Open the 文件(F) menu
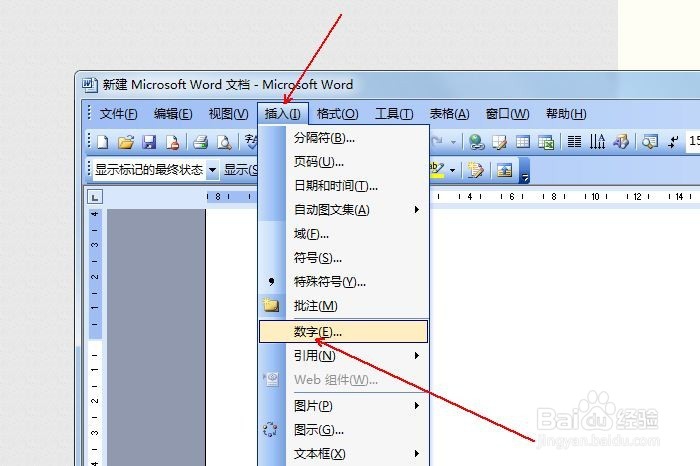Image resolution: width=700 pixels, height=466 pixels. coord(118,114)
